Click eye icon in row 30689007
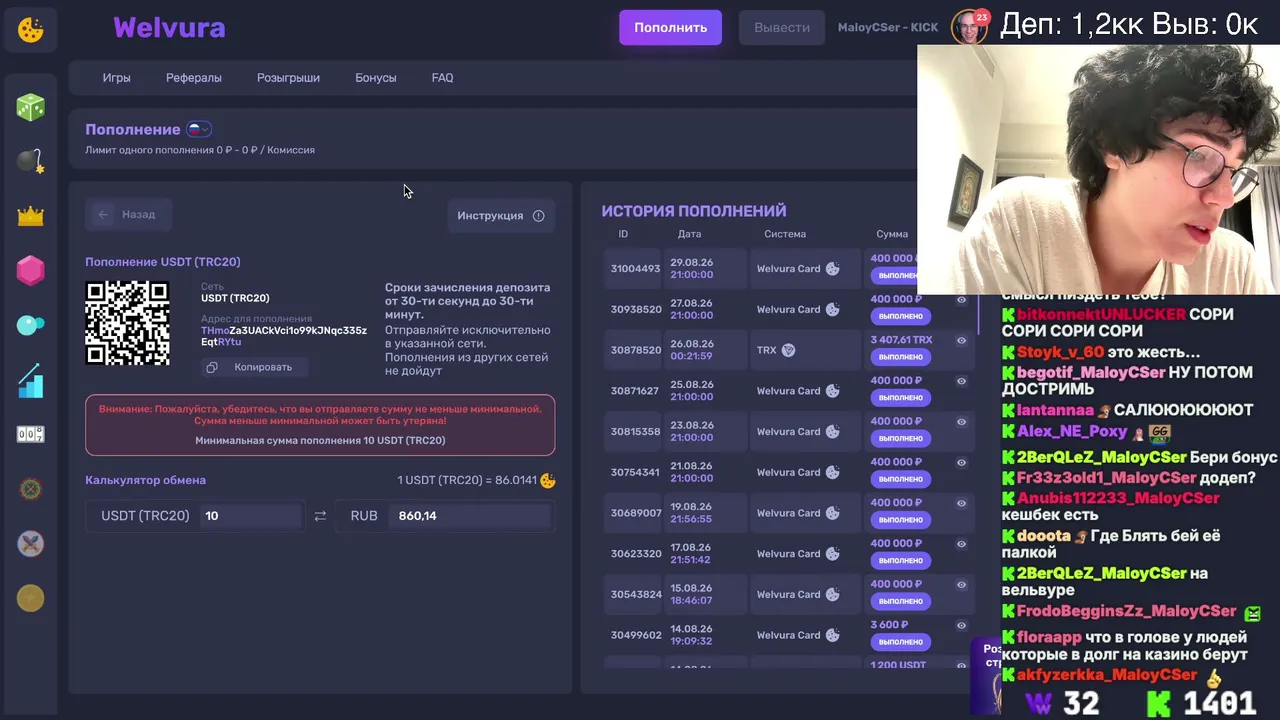Image resolution: width=1280 pixels, height=720 pixels. coord(961,503)
